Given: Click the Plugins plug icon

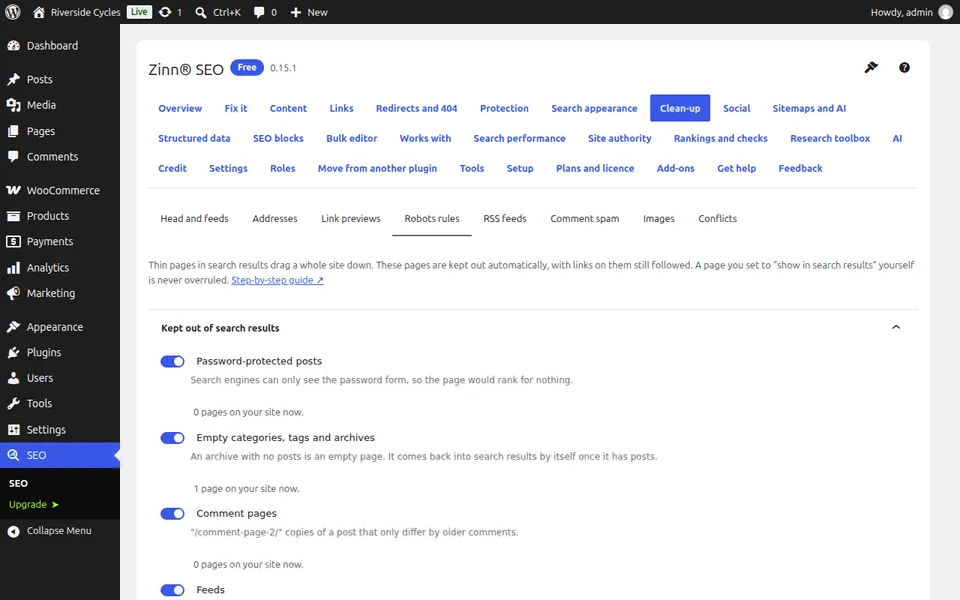Looking at the screenshot, I should point(13,352).
